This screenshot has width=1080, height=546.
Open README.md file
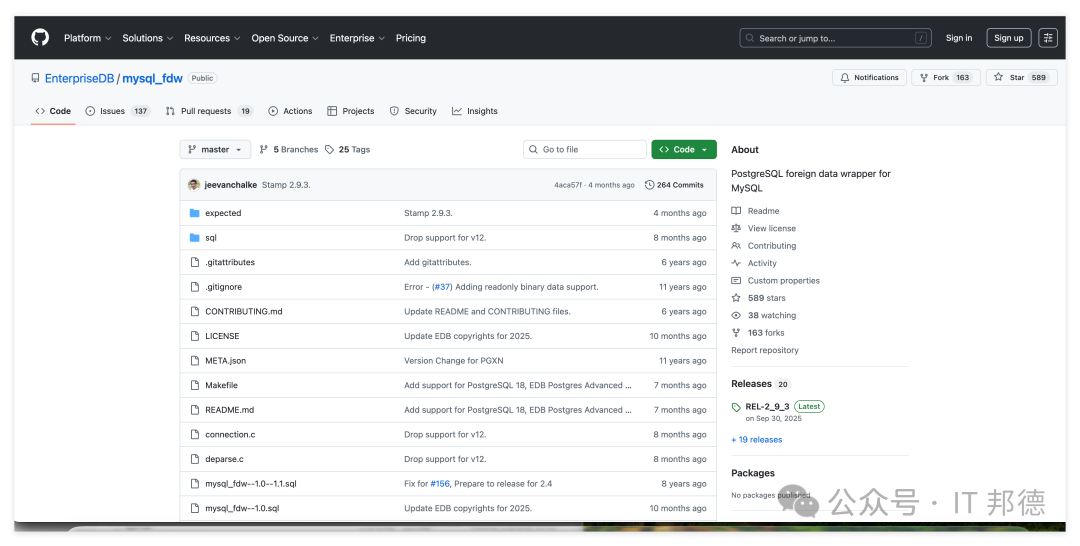pos(229,410)
